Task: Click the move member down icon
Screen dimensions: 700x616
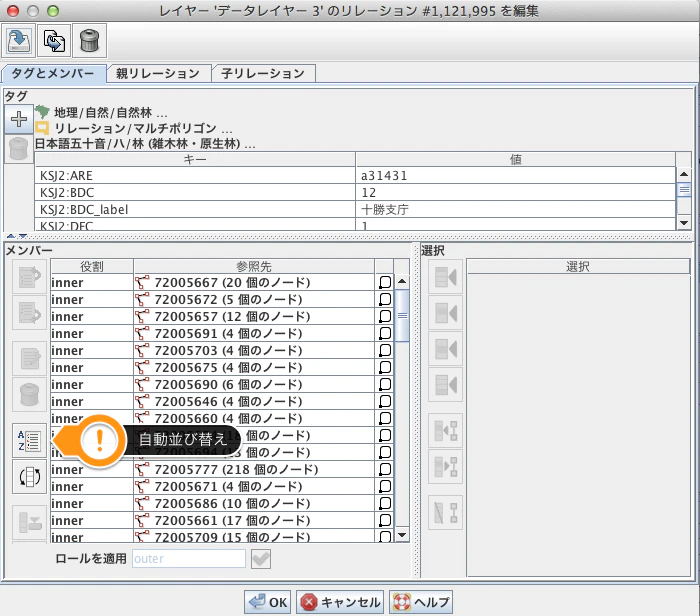Action: [x=29, y=312]
